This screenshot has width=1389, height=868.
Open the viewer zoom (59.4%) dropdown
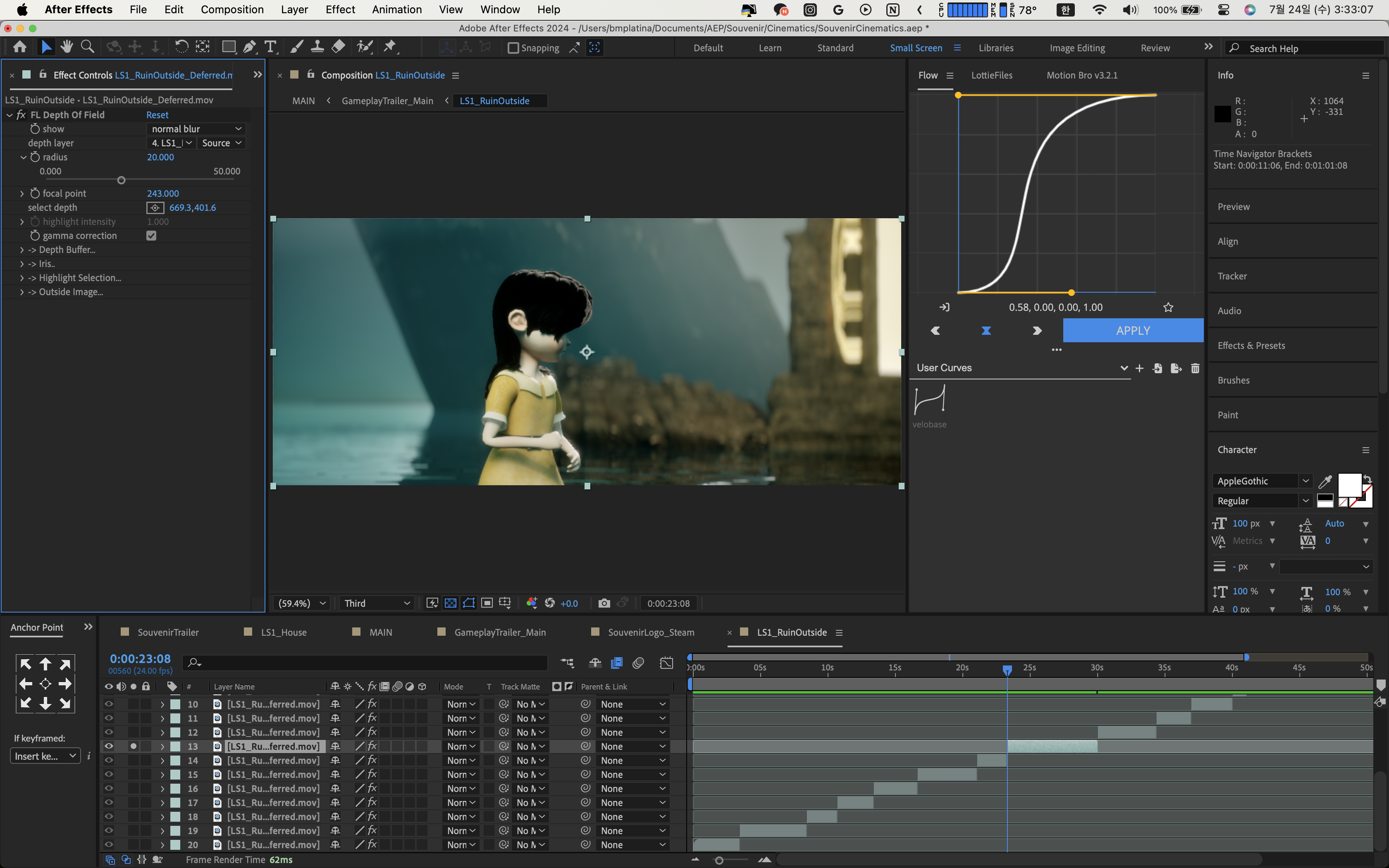(302, 603)
